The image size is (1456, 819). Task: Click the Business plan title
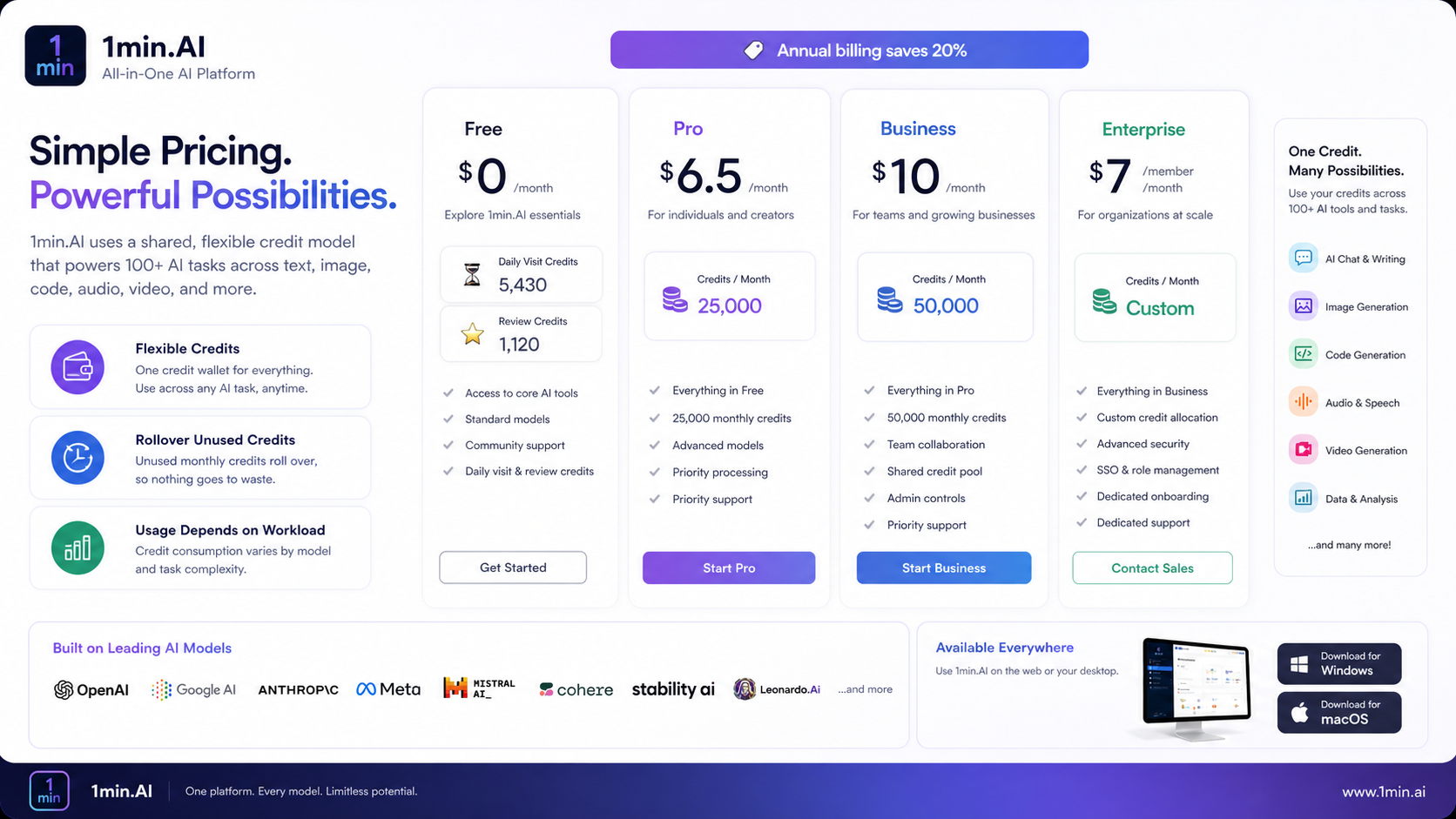tap(918, 129)
